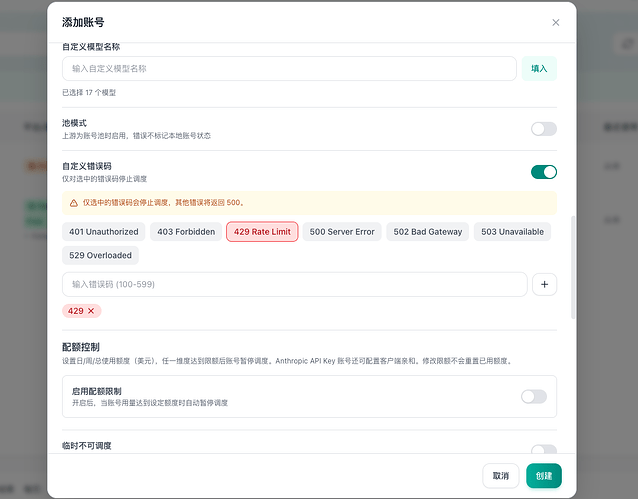The image size is (638, 499).
Task: Click the 上游为账号池时启用 description text
Action: (x=136, y=136)
